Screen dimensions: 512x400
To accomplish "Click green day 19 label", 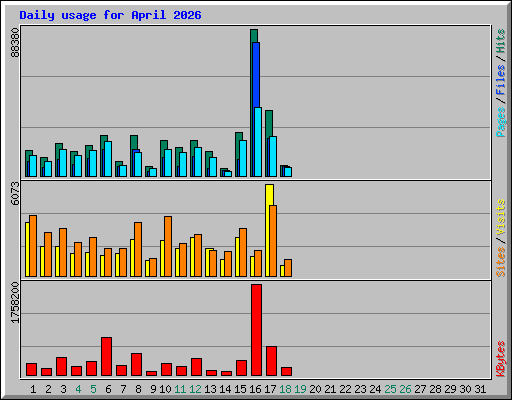I will (x=300, y=389).
